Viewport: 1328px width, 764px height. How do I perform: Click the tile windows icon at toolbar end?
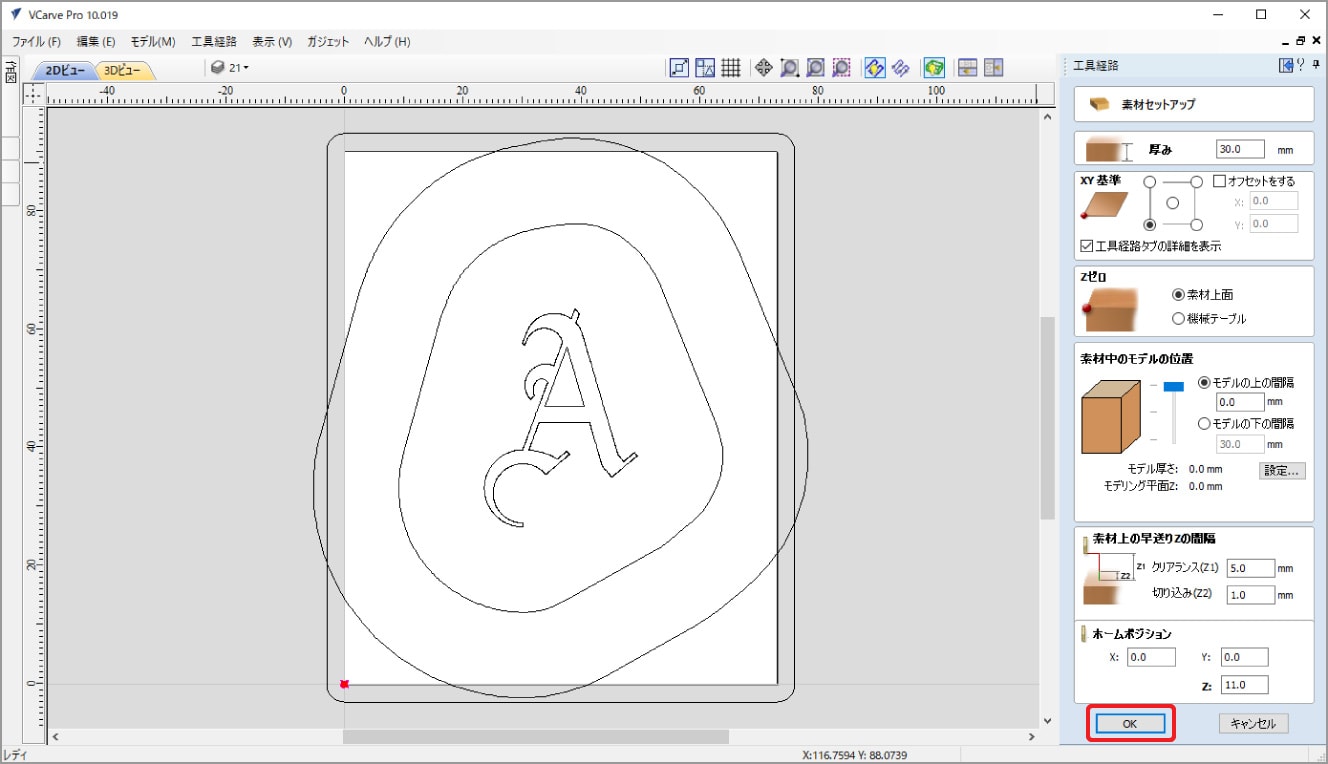click(993, 68)
